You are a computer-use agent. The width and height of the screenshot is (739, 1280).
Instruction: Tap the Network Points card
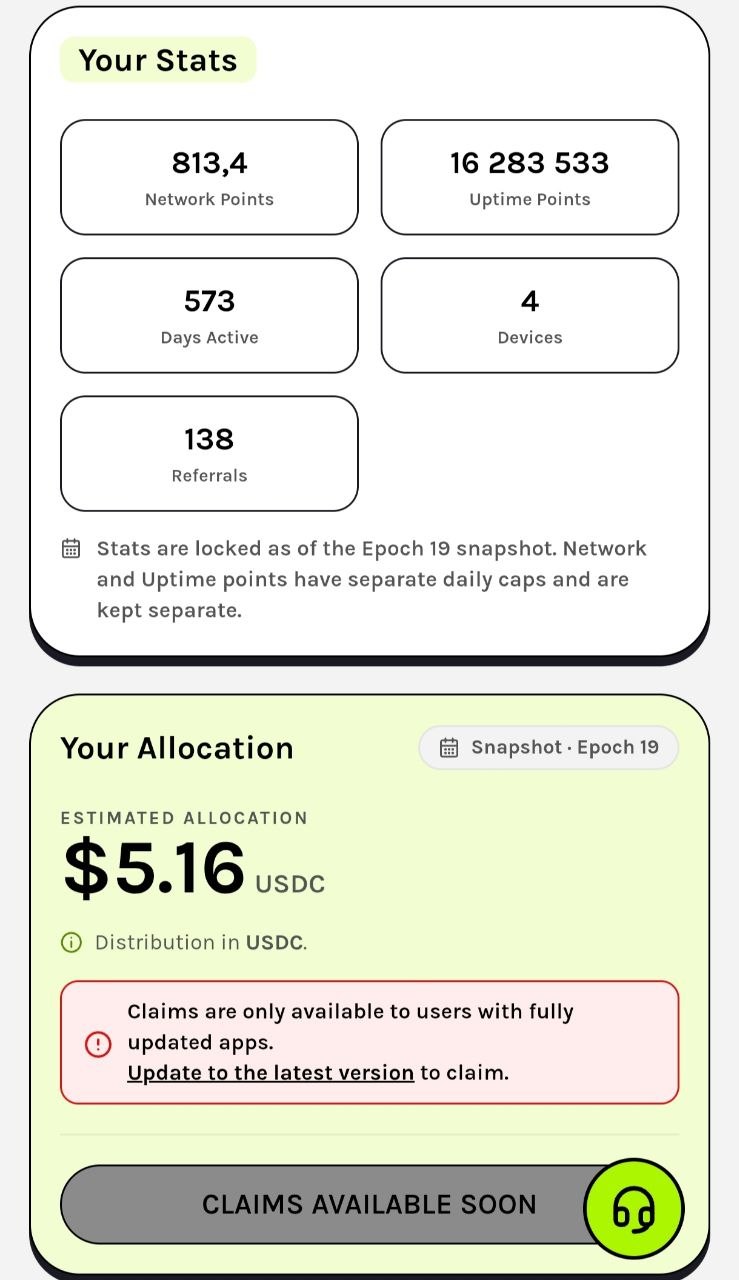pos(209,177)
